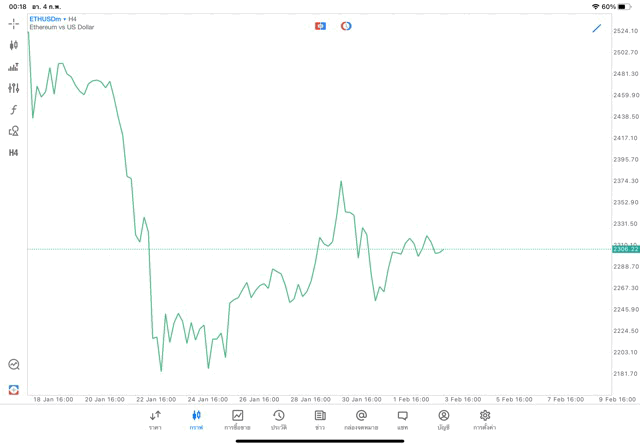Open the ข่าว (News) tab
This screenshot has height=447, width=640.
point(320,420)
